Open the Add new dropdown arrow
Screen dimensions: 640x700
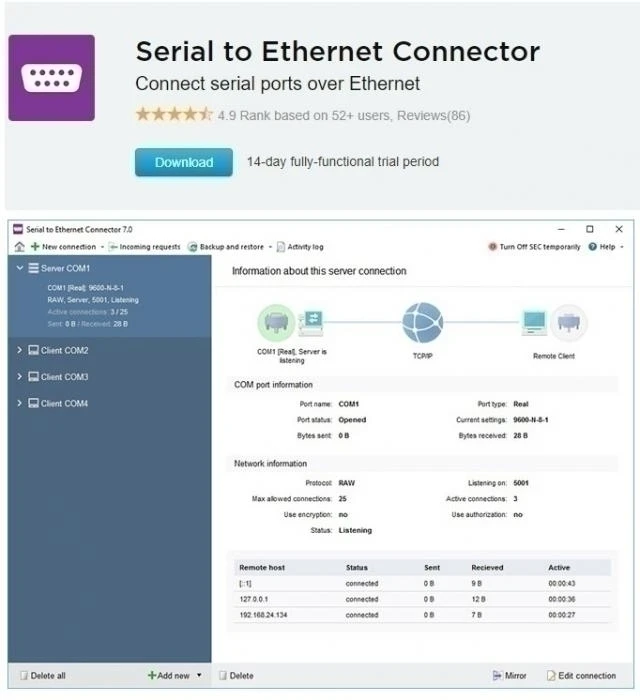click(x=199, y=675)
